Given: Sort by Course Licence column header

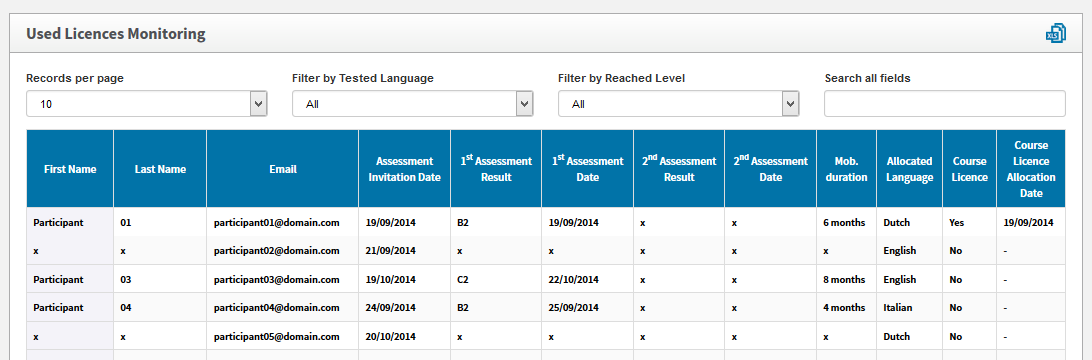Looking at the screenshot, I should [x=969, y=169].
